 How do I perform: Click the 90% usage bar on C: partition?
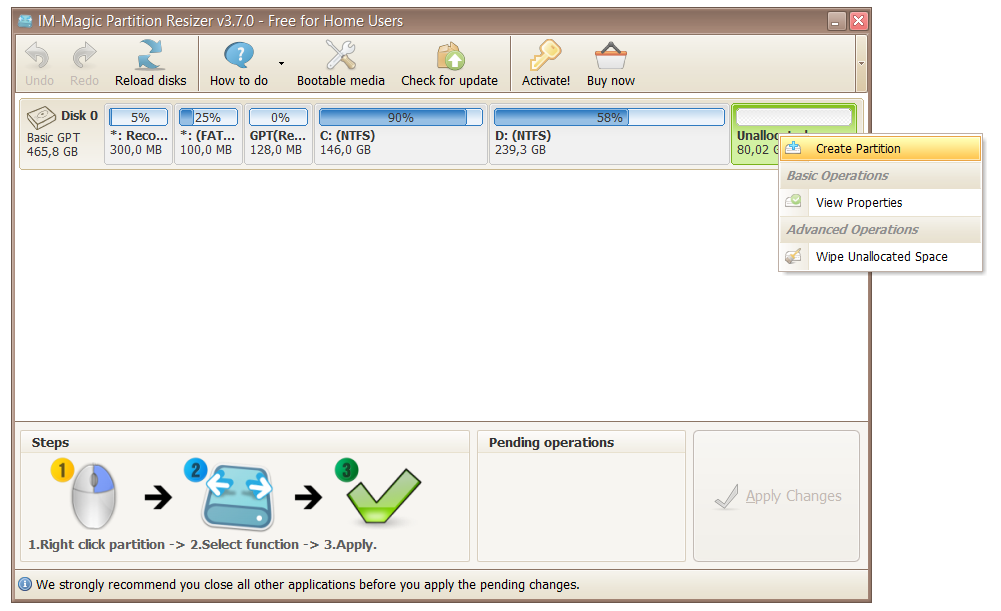(400, 117)
